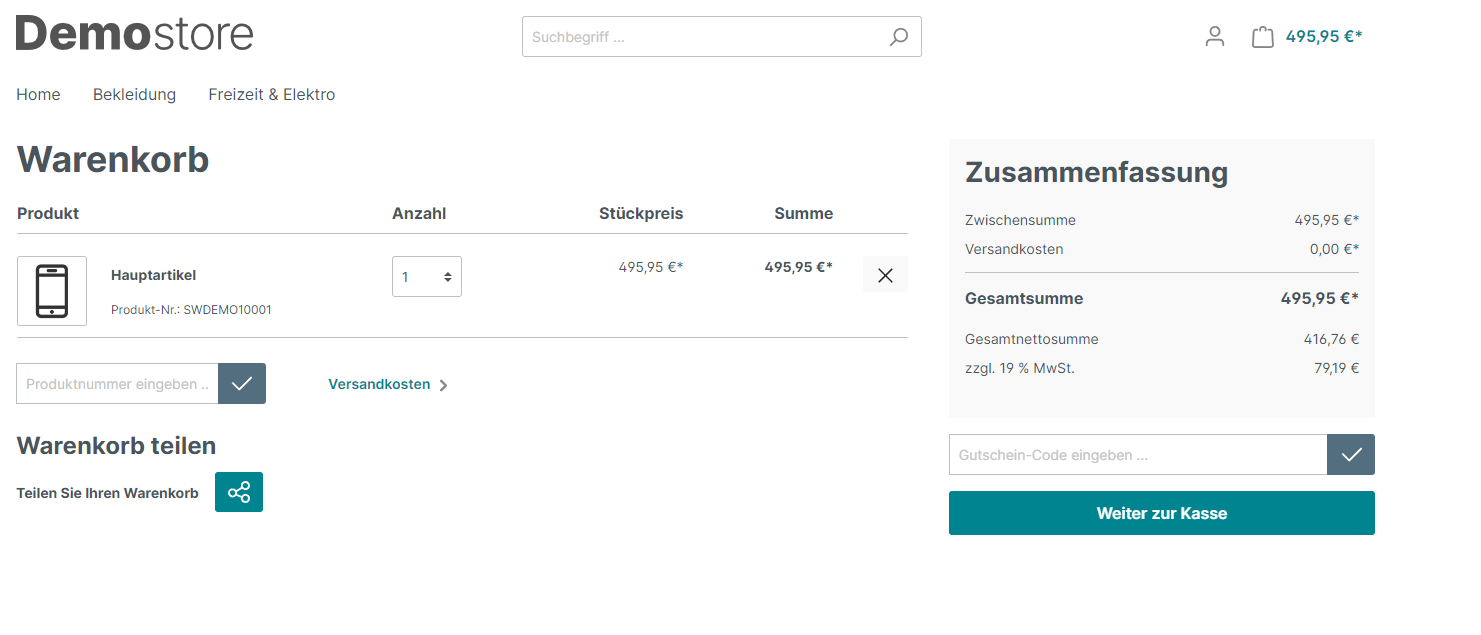Click the Produktnummer eingeben input field
The height and width of the screenshot is (635, 1481).
117,384
